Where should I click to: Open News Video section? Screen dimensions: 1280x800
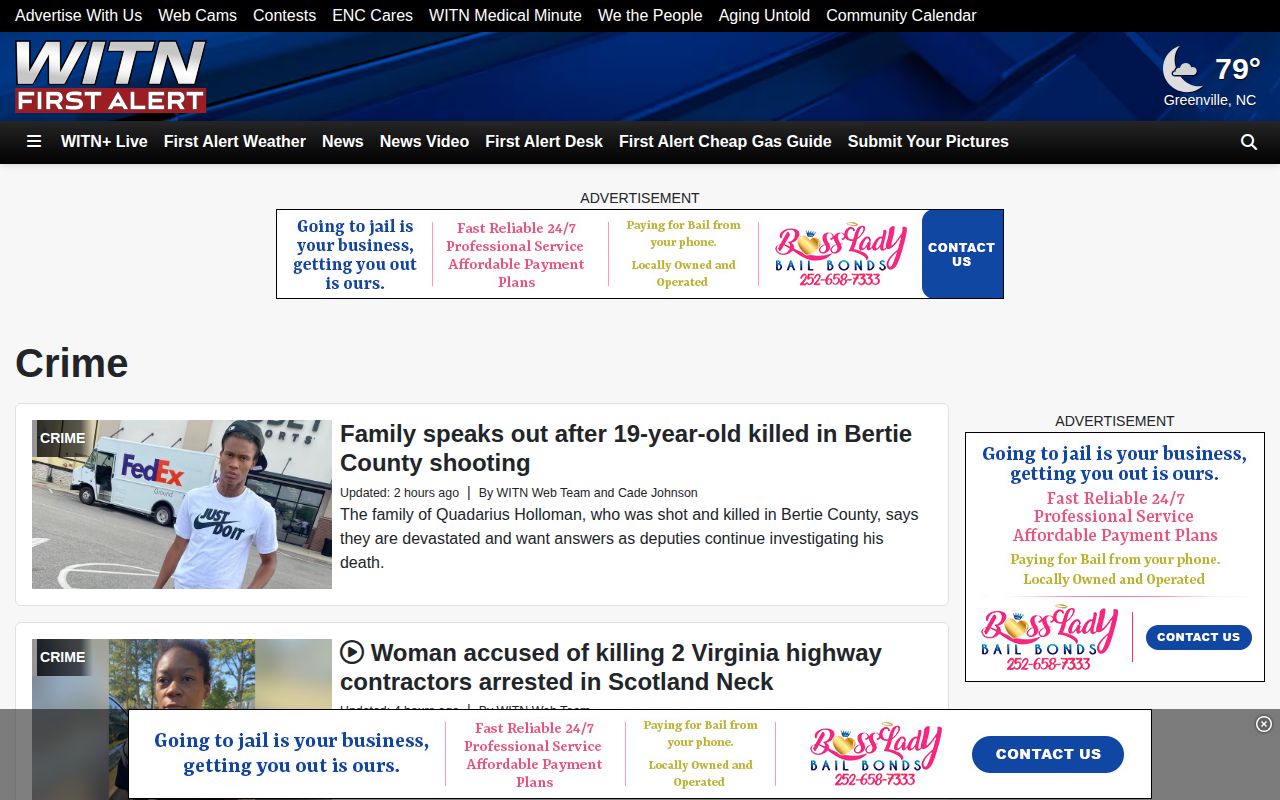pos(424,142)
